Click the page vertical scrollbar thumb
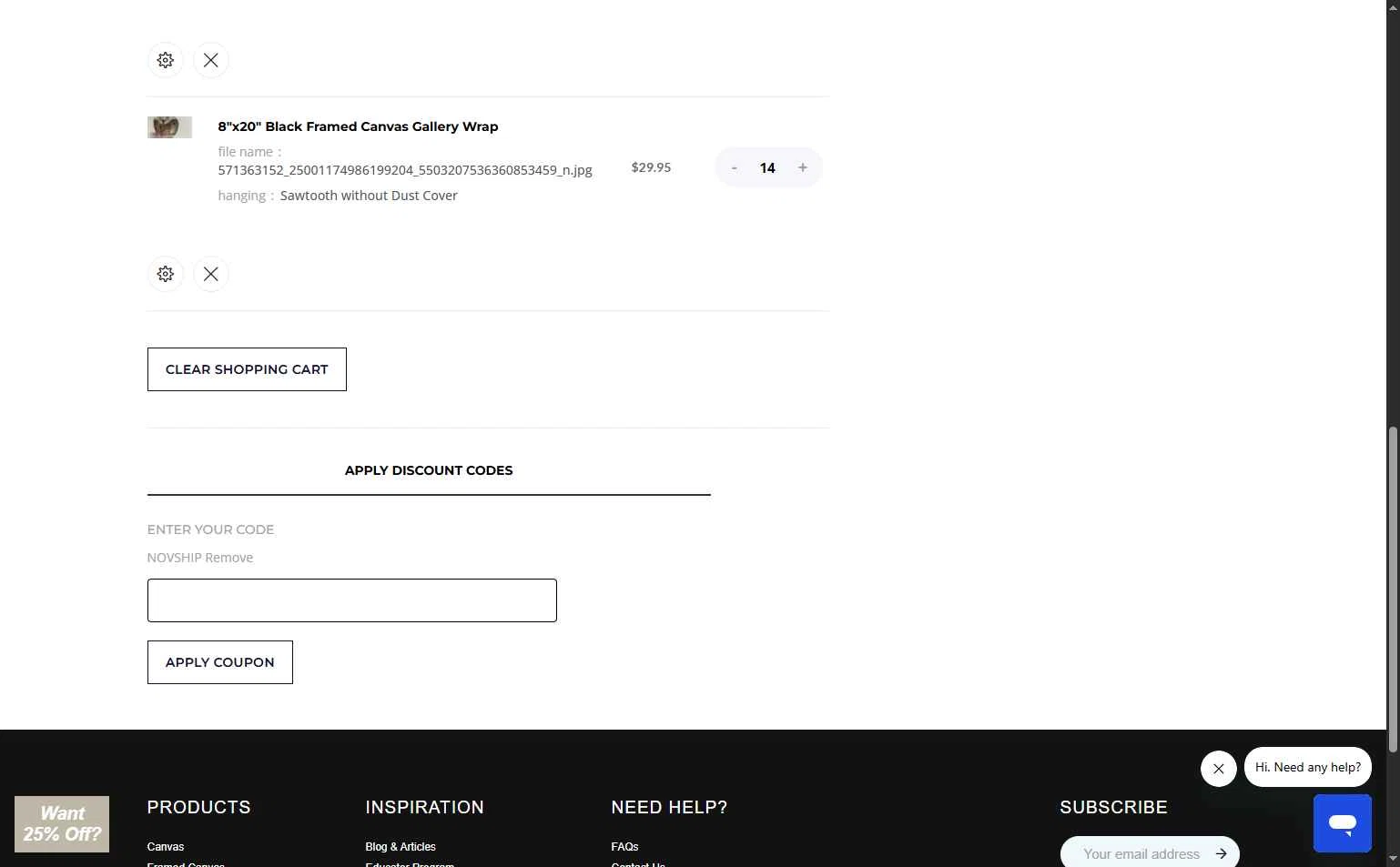The height and width of the screenshot is (867, 1400). coord(1393,589)
